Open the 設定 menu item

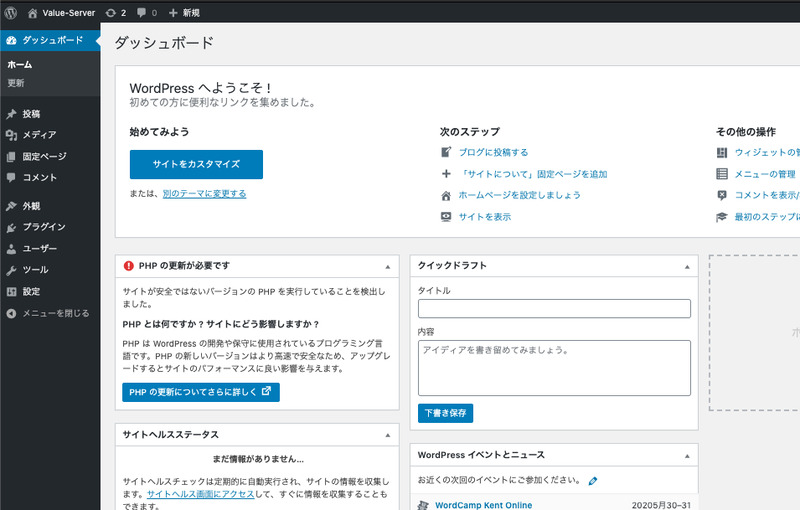[x=32, y=291]
